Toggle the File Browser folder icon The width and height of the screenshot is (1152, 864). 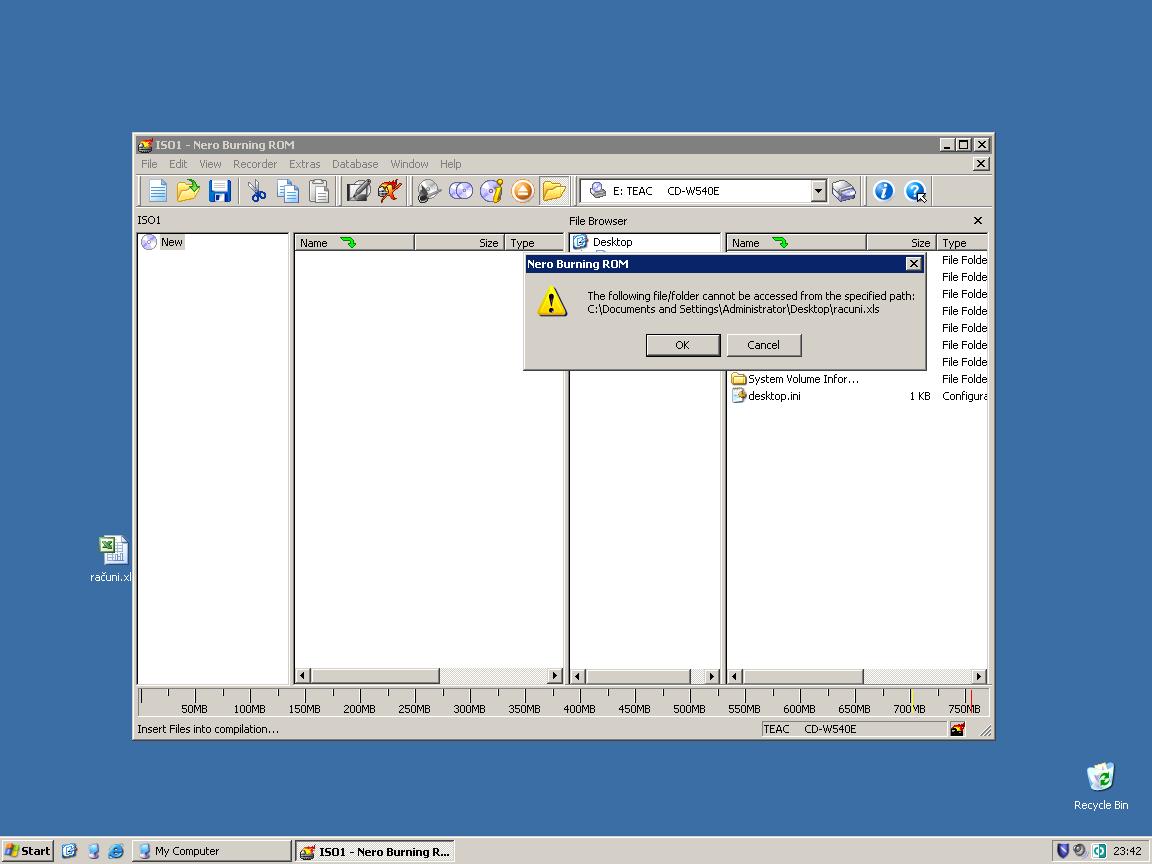555,191
